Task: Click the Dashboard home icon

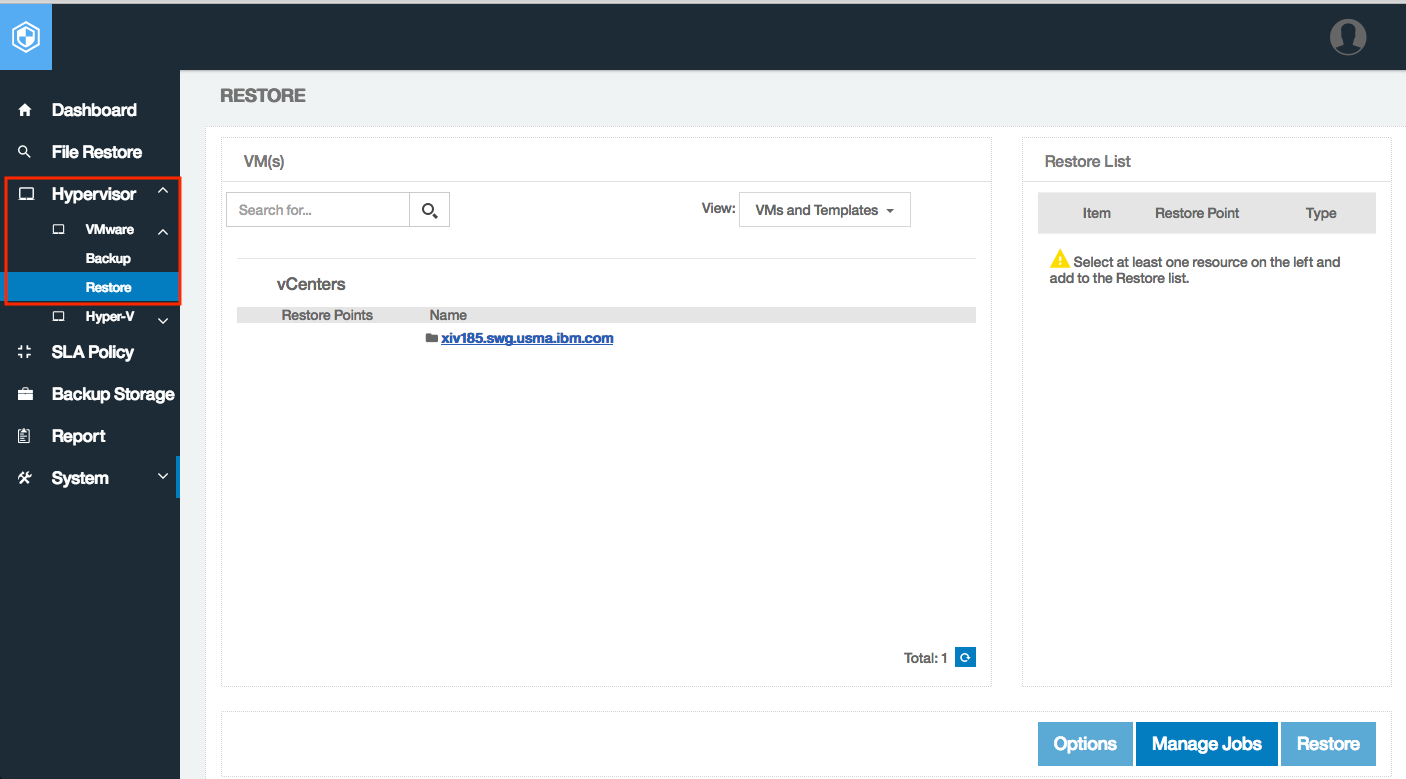Action: pos(25,110)
